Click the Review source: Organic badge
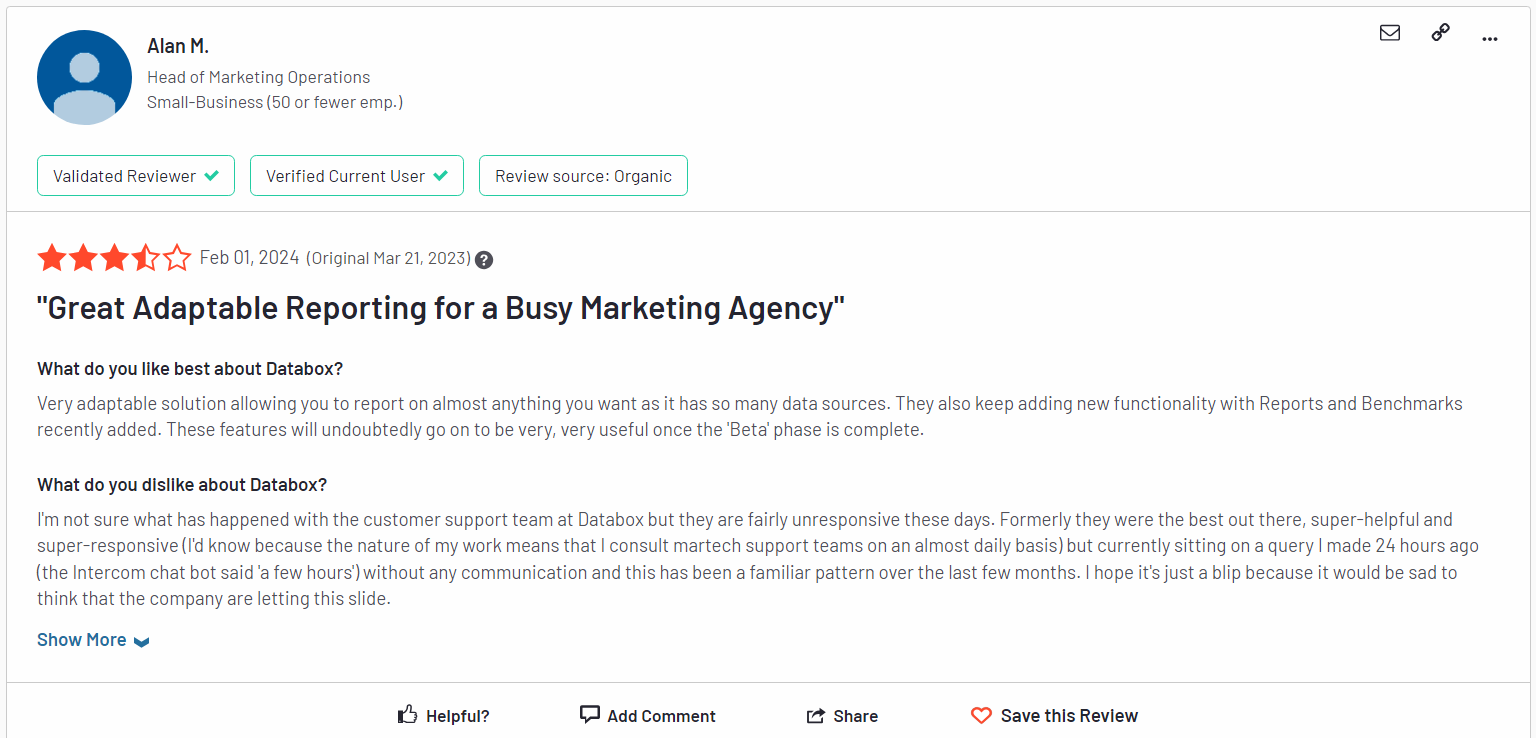Image resolution: width=1536 pixels, height=738 pixels. [583, 176]
